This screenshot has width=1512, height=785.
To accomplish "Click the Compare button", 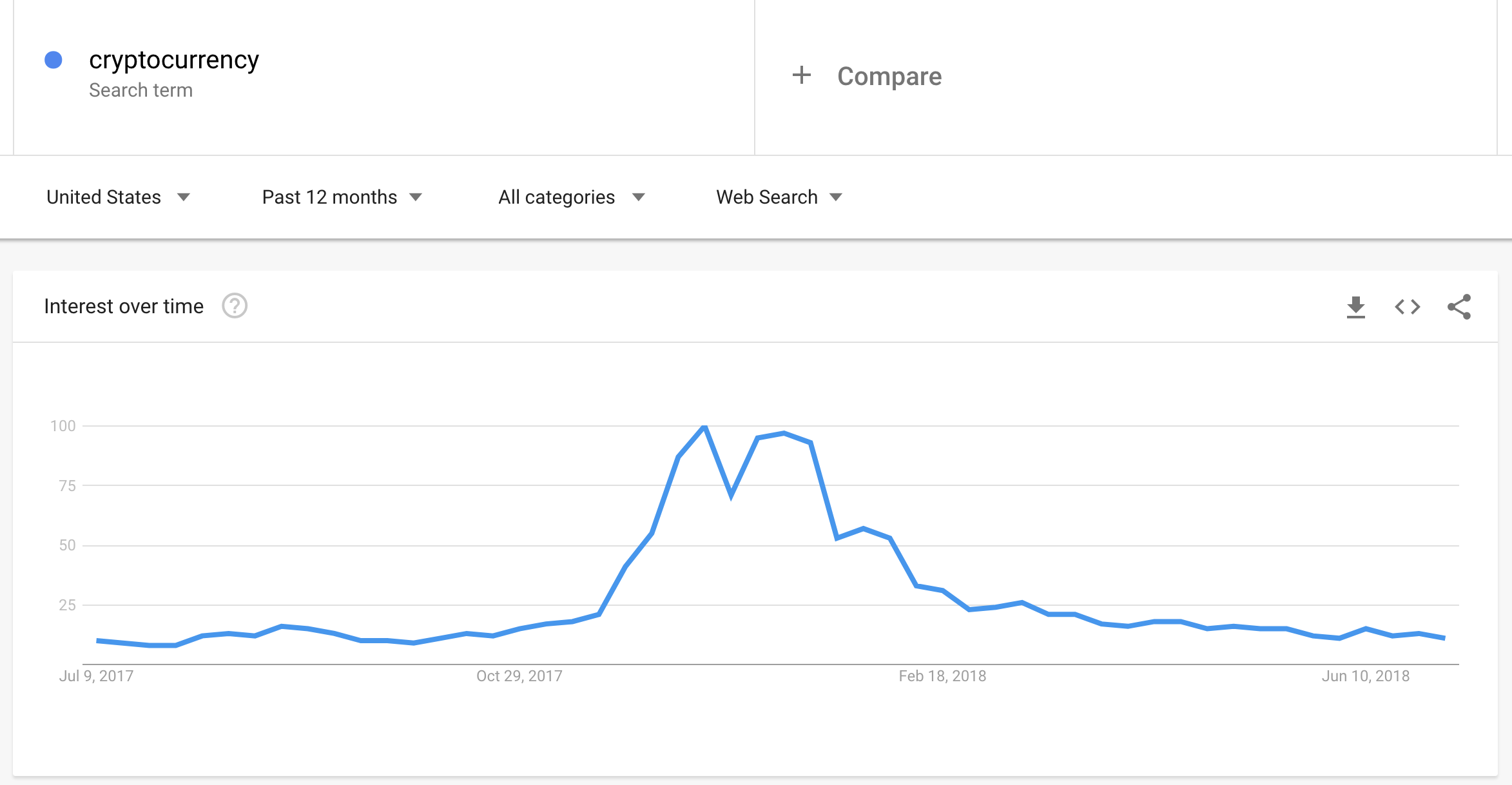I will [x=867, y=76].
